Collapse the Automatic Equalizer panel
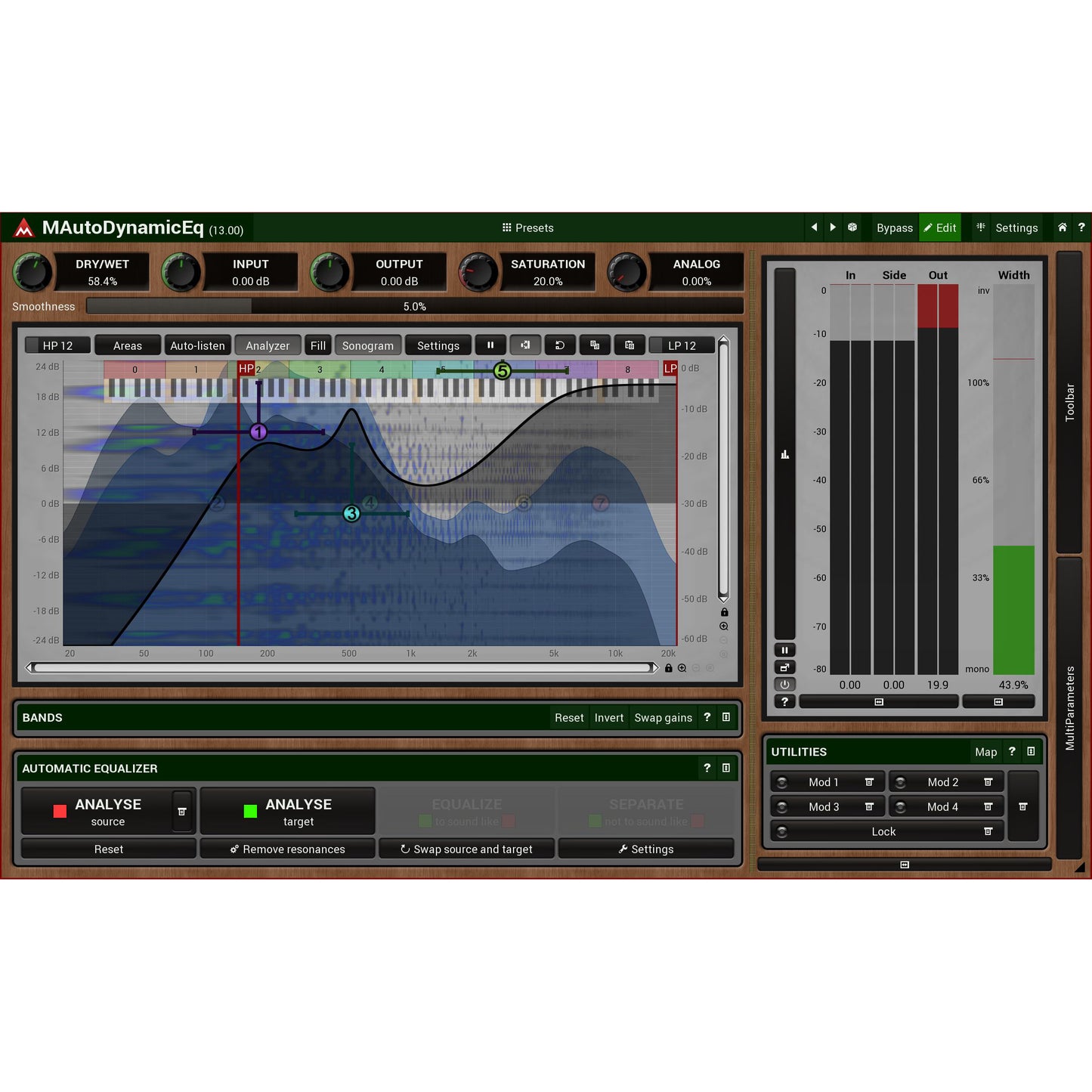 click(726, 769)
